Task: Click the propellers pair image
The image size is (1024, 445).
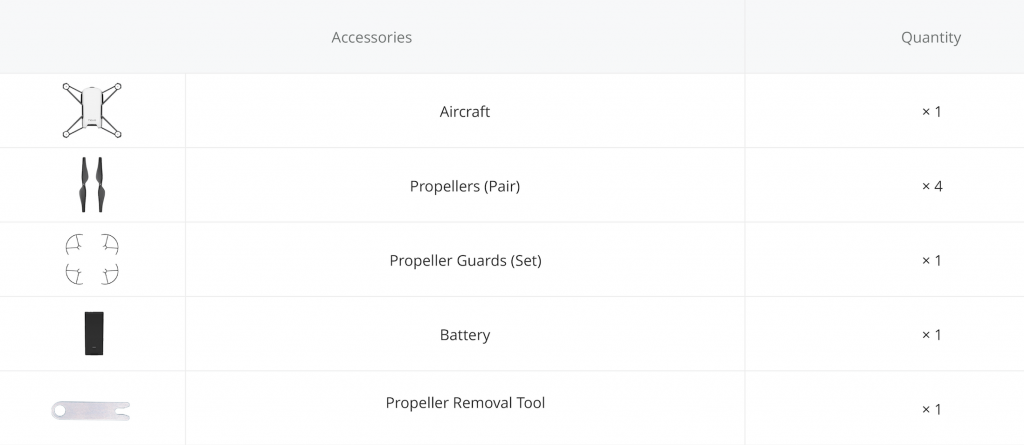Action: tap(92, 184)
